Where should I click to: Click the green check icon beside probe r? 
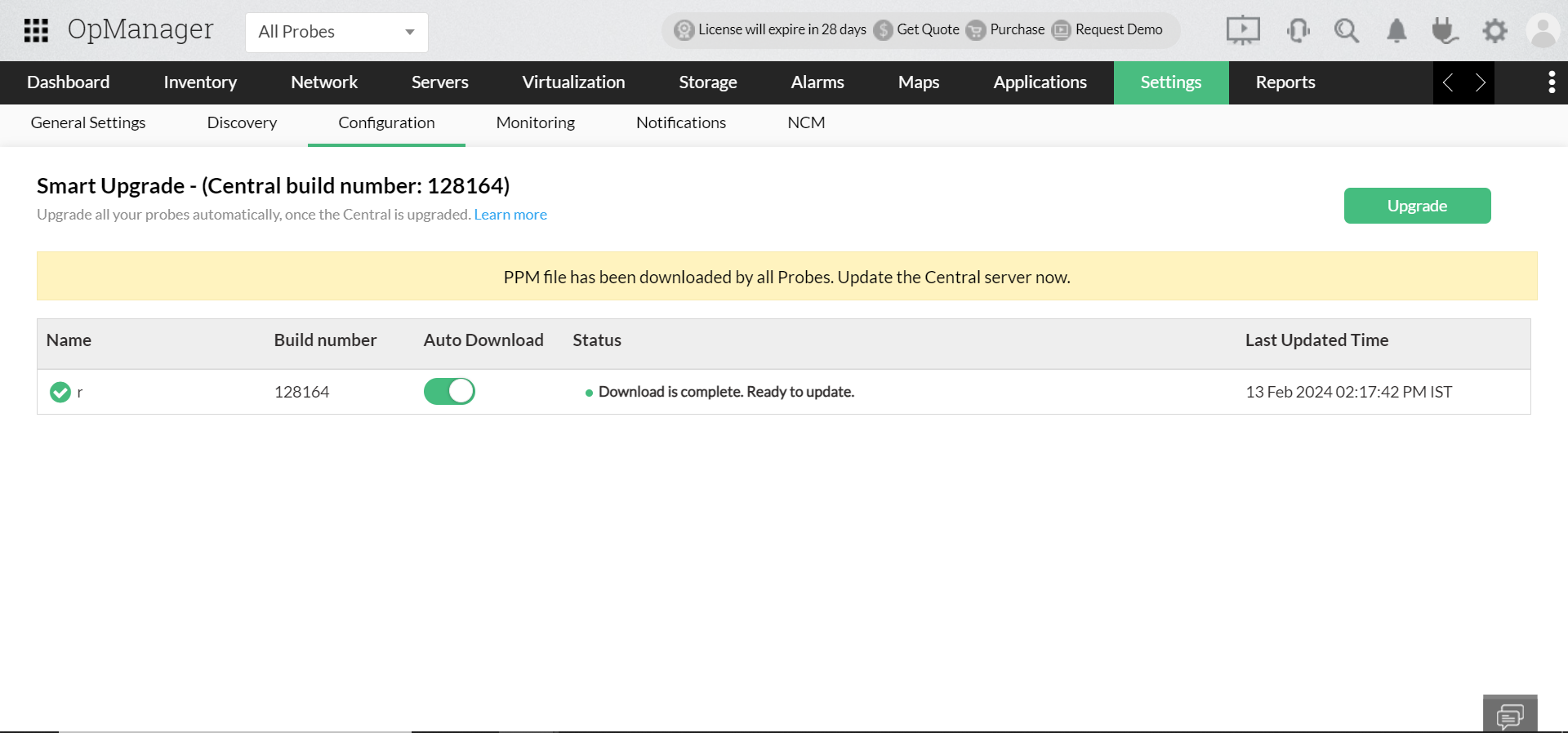tap(60, 393)
